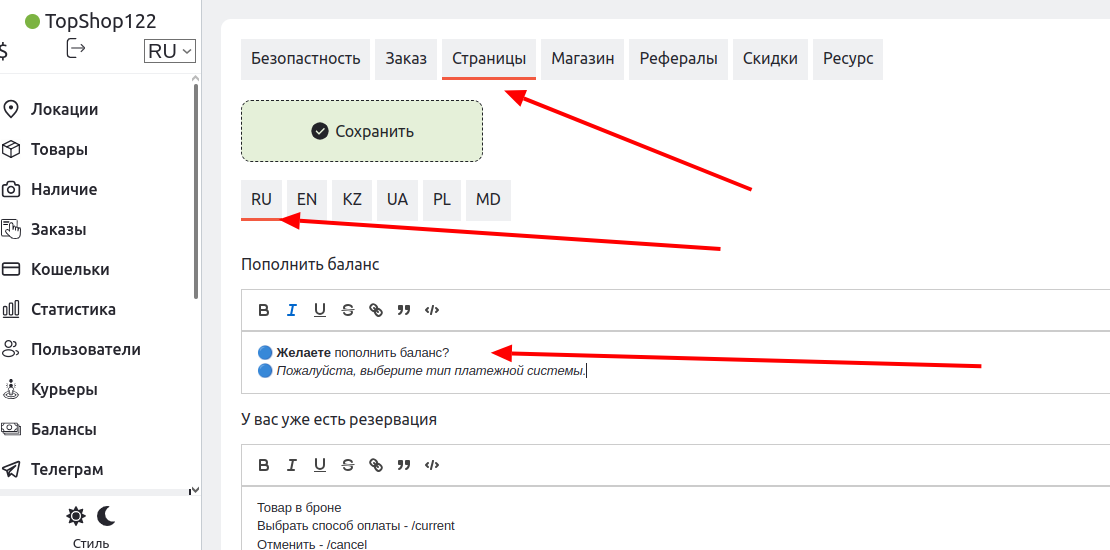1110x550 pixels.
Task: Open the RU language dropdown in sidebar
Action: pyautogui.click(x=170, y=51)
